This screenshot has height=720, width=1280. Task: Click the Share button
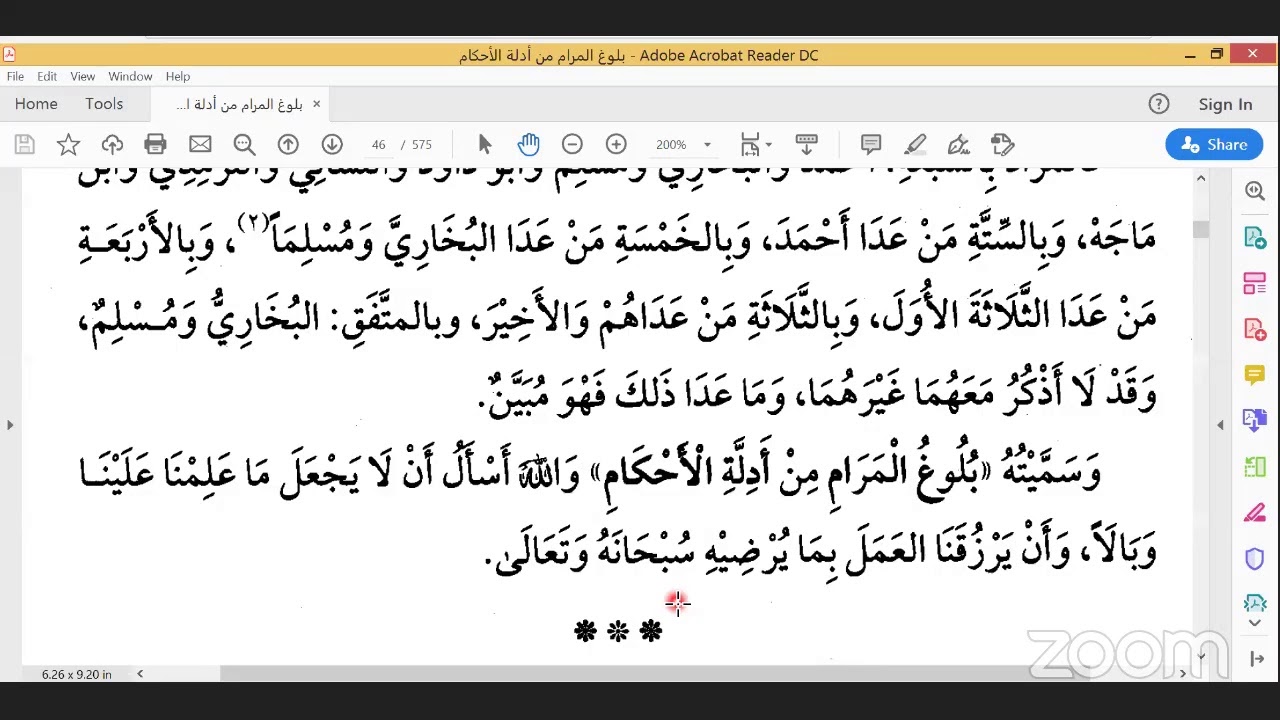(1214, 145)
